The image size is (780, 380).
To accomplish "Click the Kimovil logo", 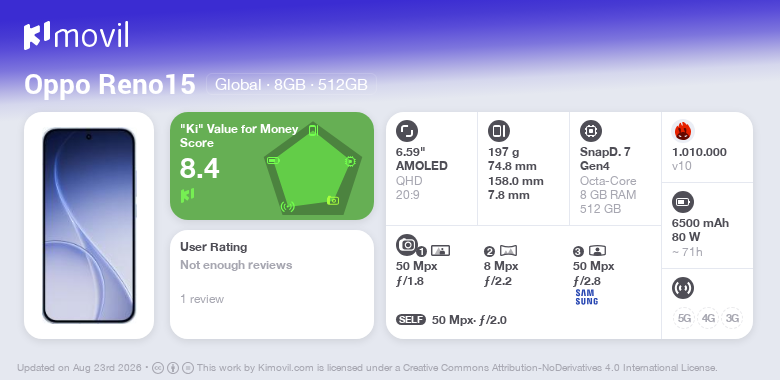I will coord(76,35).
